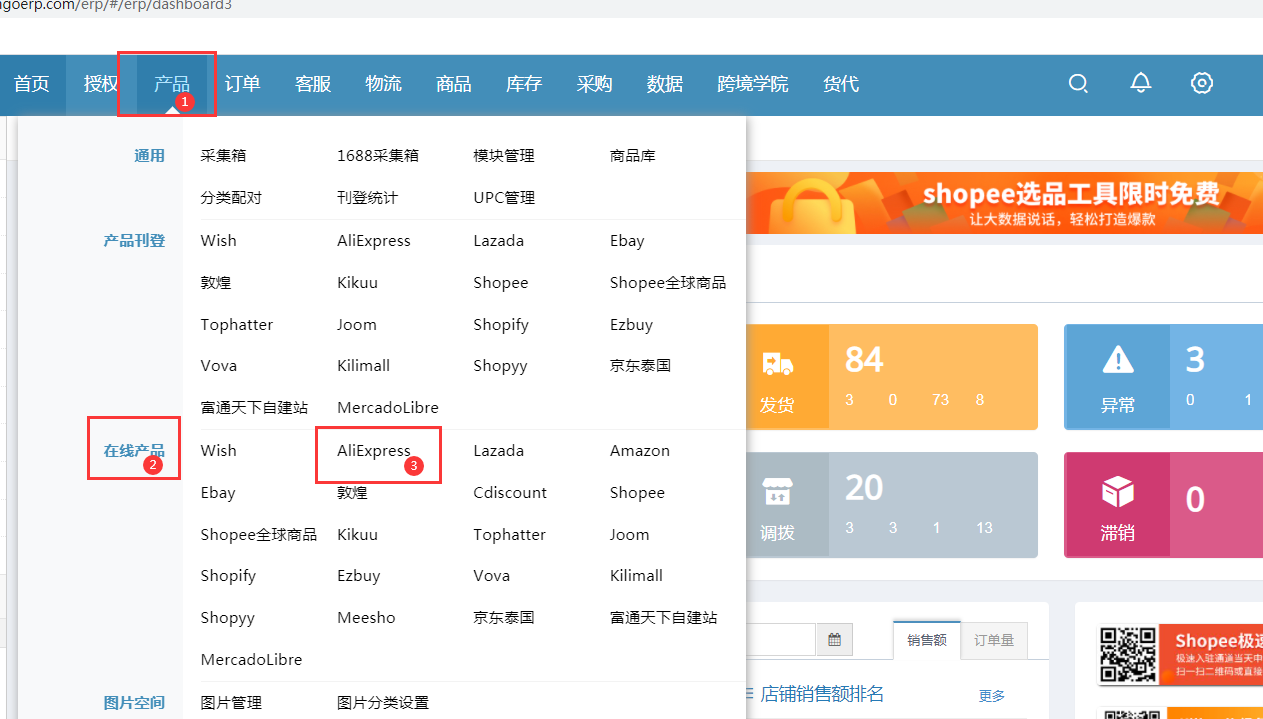Click the 73 count on the 发货 card
The height and width of the screenshot is (719, 1263).
tap(940, 400)
